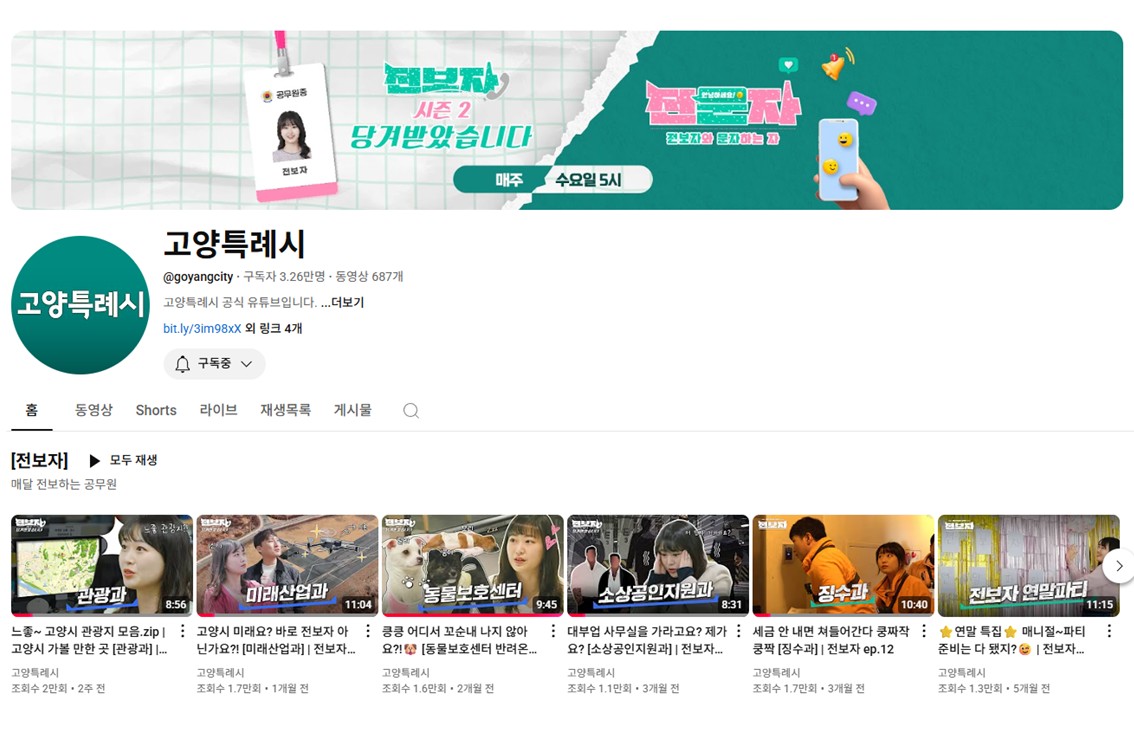Click the 매달 전보하는 공무원 playlist description

pos(64,484)
